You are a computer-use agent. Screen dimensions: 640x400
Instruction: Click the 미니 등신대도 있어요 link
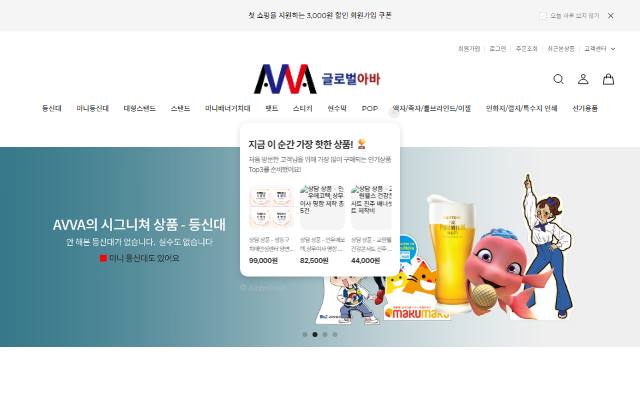pyautogui.click(x=140, y=258)
